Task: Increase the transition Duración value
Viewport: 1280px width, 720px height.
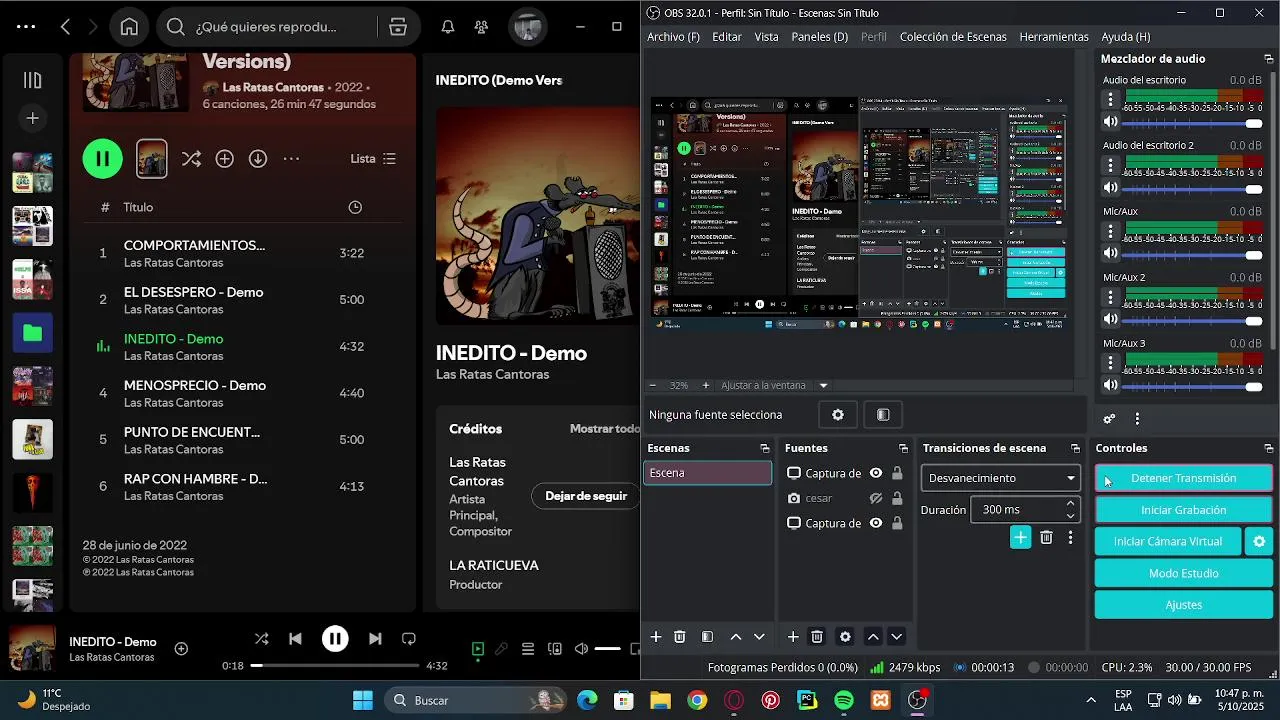Action: [1070, 504]
